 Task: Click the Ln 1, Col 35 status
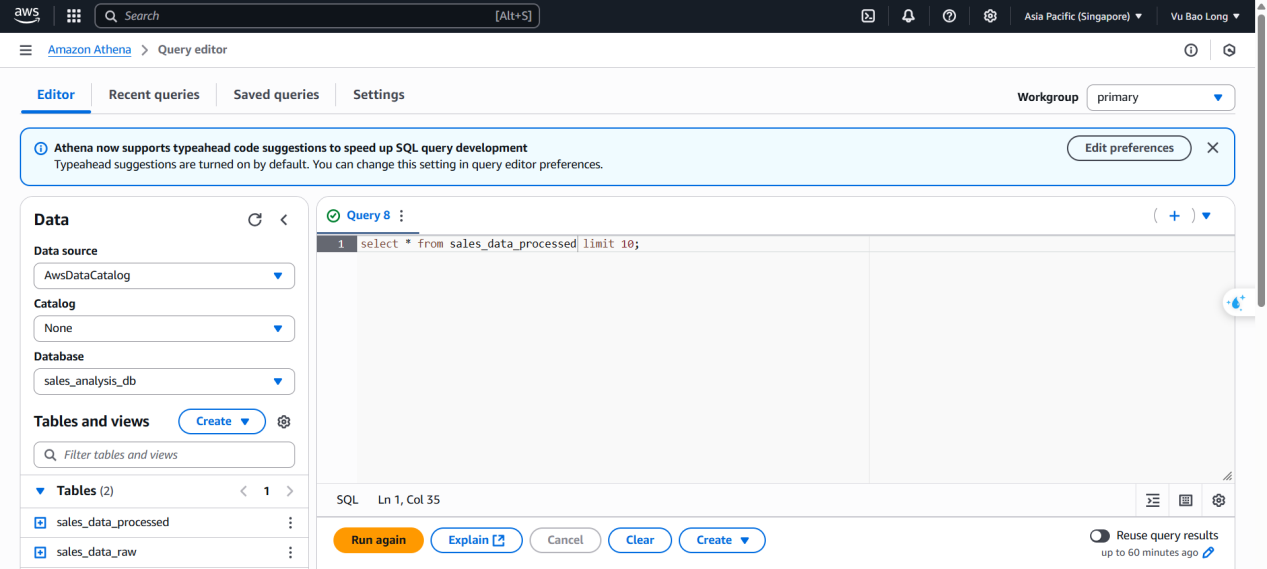[409, 500]
